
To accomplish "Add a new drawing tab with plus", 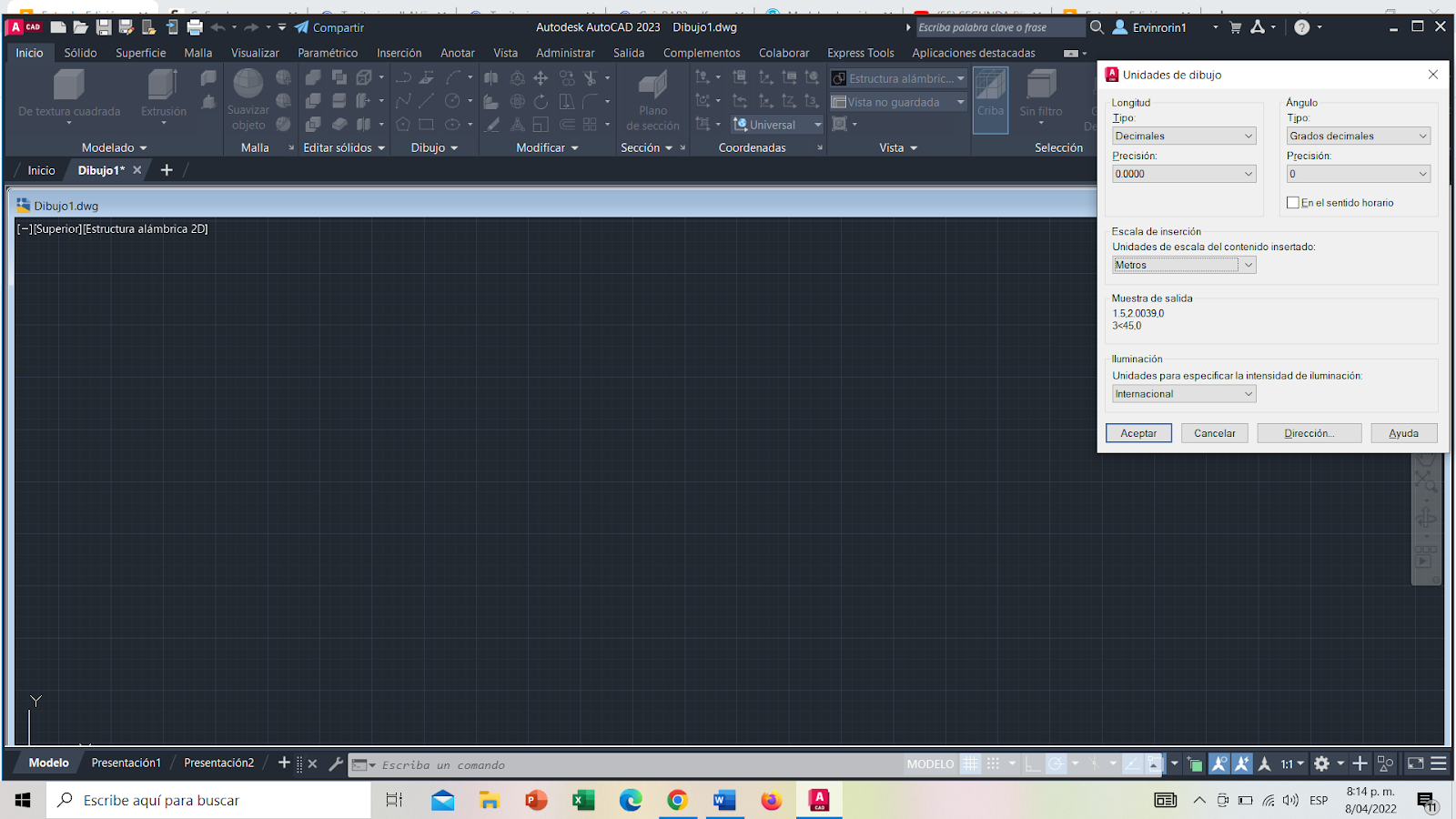I will point(167,170).
